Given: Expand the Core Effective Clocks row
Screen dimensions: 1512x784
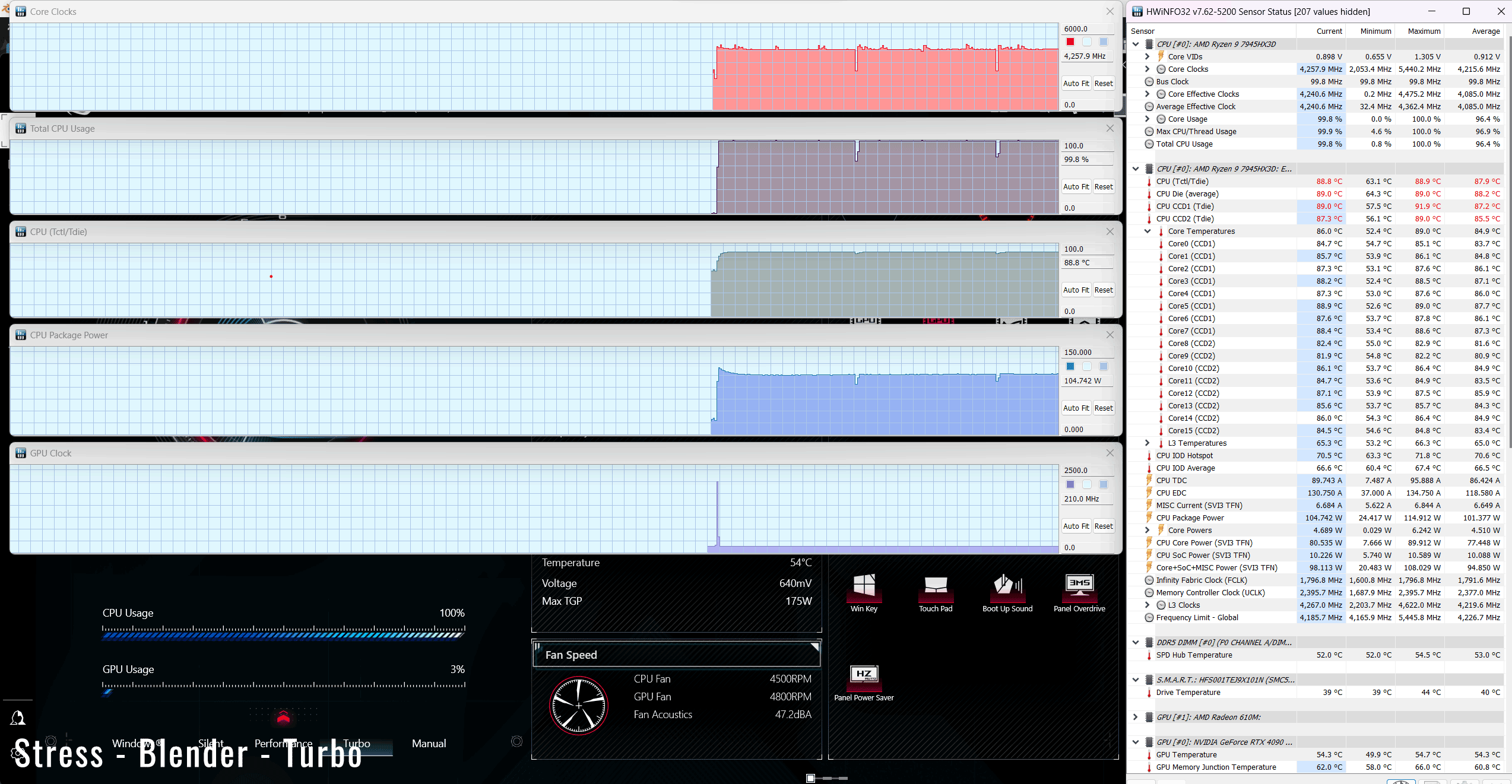Looking at the screenshot, I should 1147,94.
